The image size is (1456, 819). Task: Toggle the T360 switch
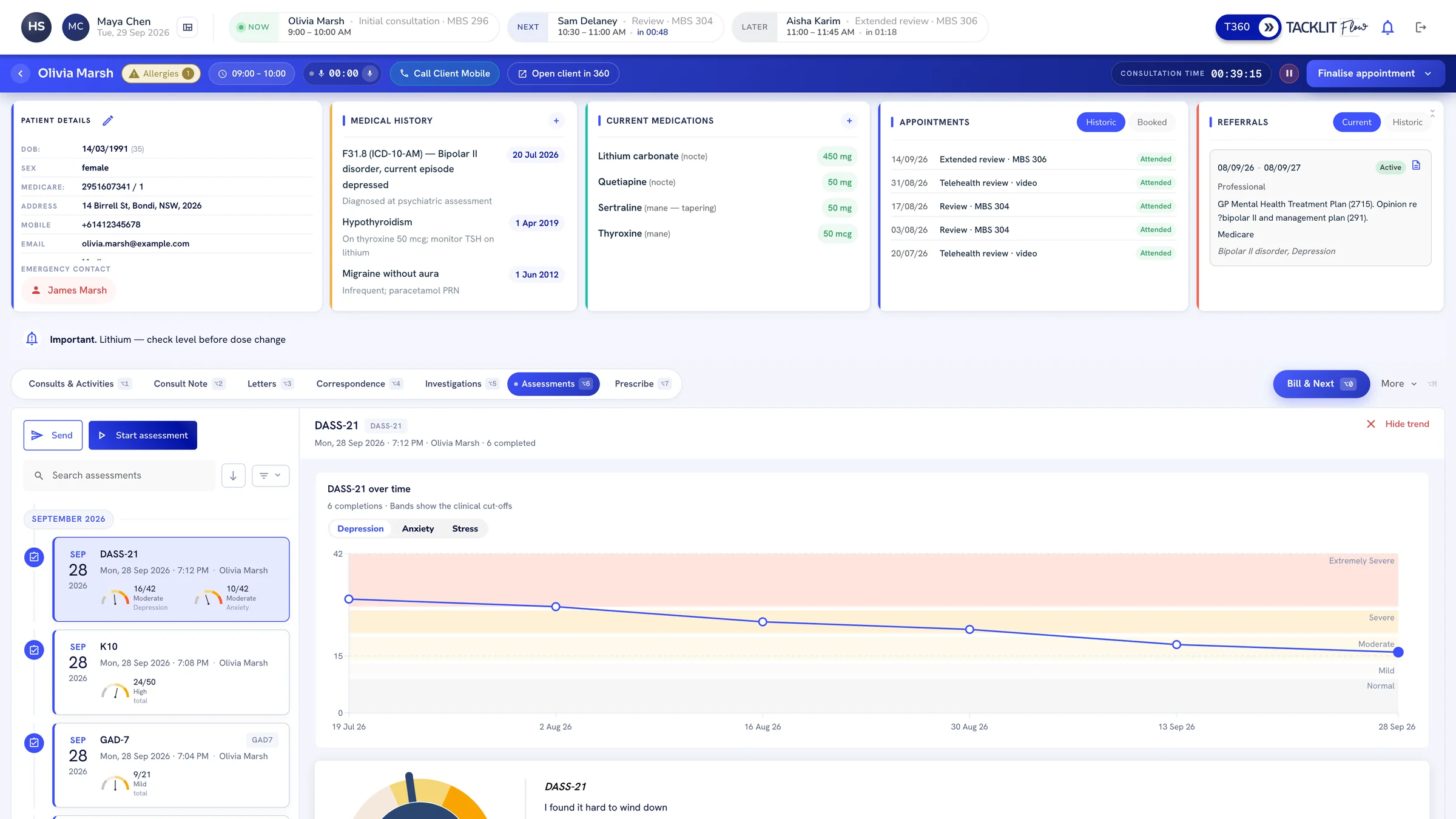coord(1248,27)
